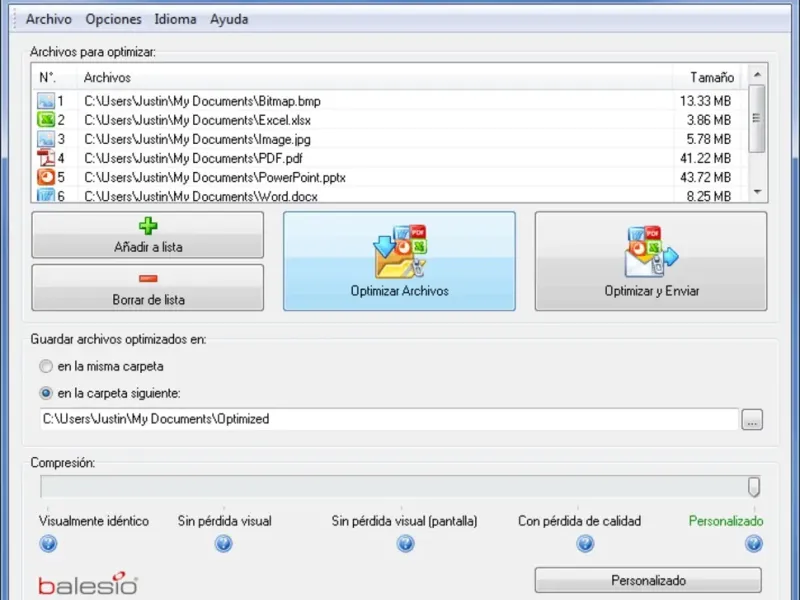Select 'en la carpeta siguiente' radio option
This screenshot has height=600, width=800.
tap(46, 393)
